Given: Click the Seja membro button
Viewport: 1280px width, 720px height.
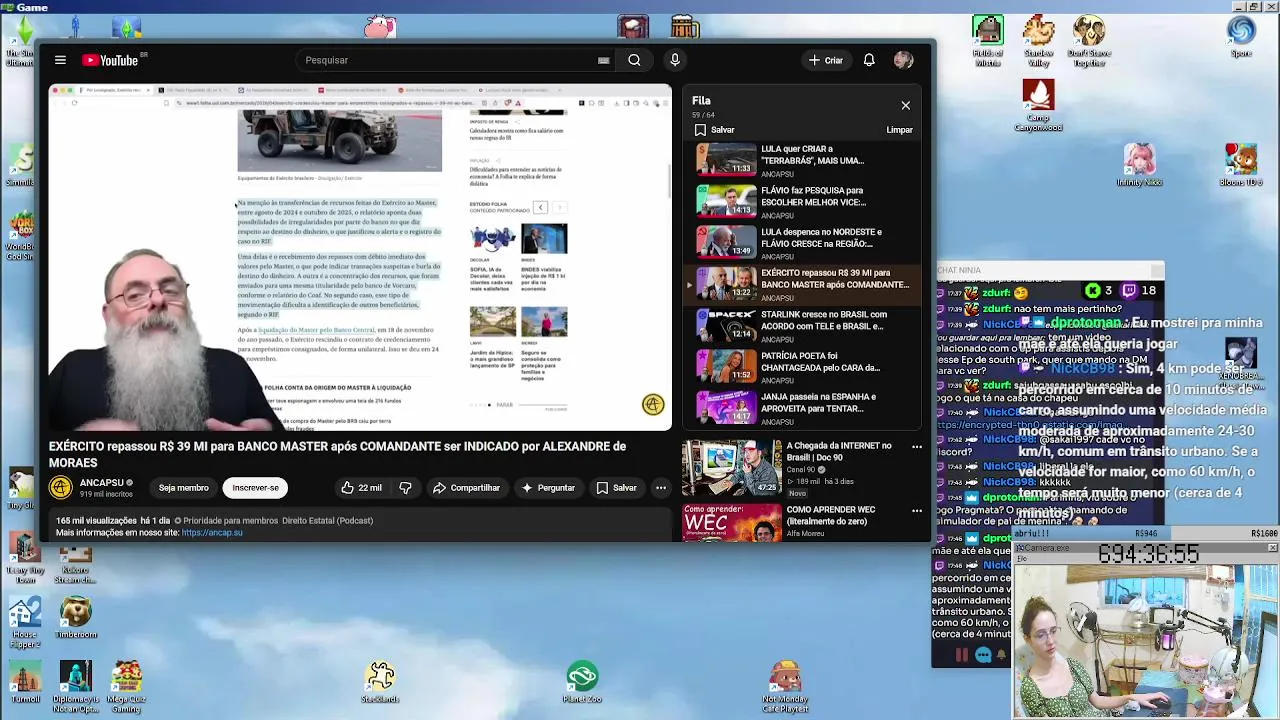Looking at the screenshot, I should pos(184,488).
